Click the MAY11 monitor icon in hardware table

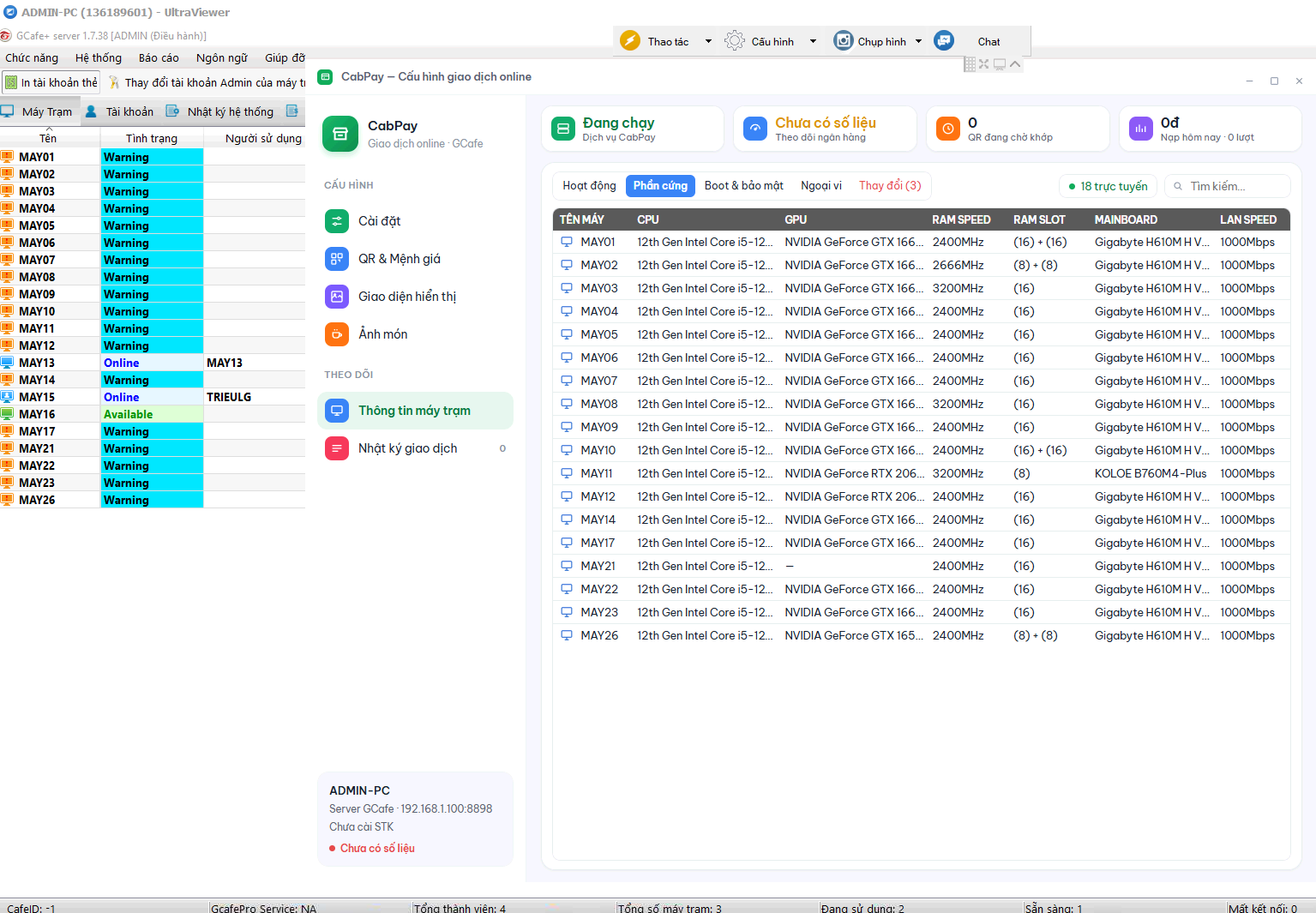click(567, 473)
